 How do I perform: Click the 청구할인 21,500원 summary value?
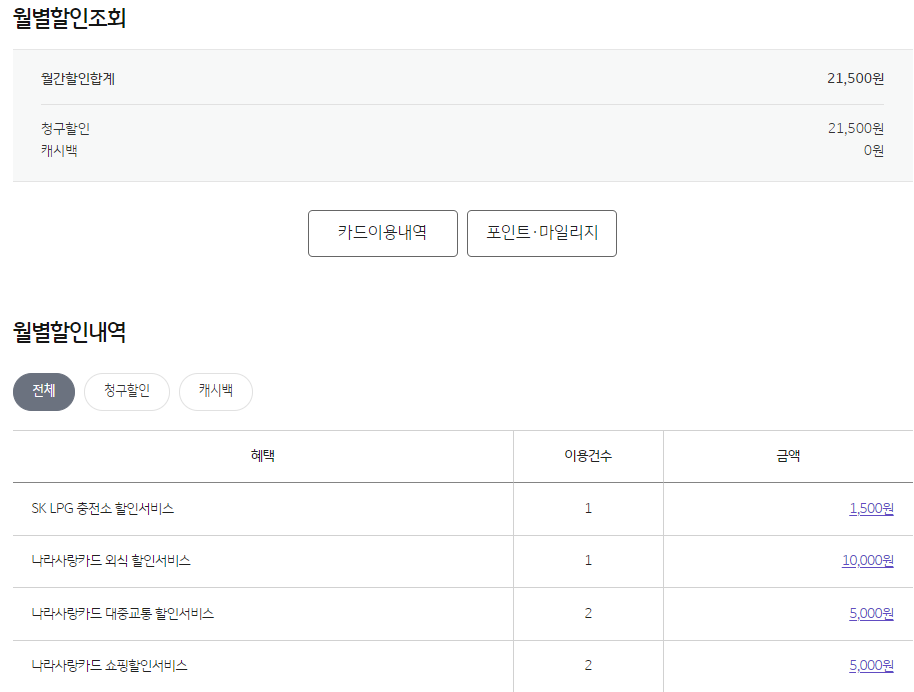tap(856, 128)
